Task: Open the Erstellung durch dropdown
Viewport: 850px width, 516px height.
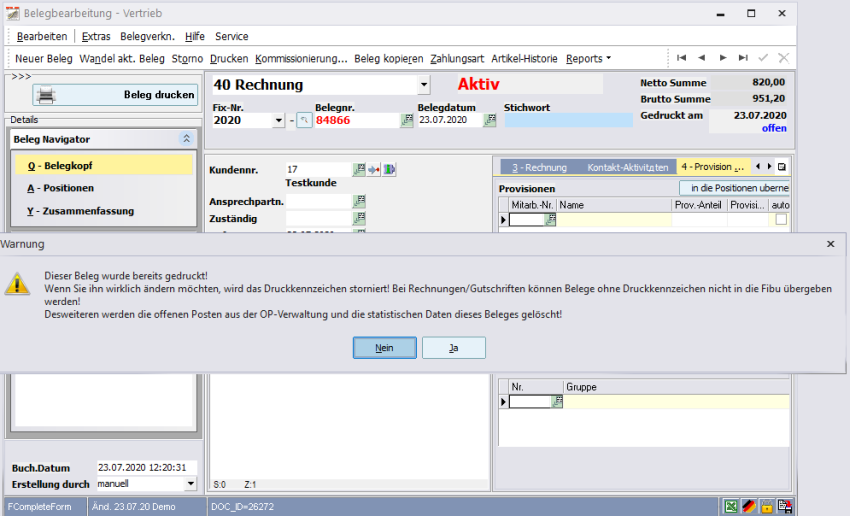Action: pyautogui.click(x=191, y=483)
